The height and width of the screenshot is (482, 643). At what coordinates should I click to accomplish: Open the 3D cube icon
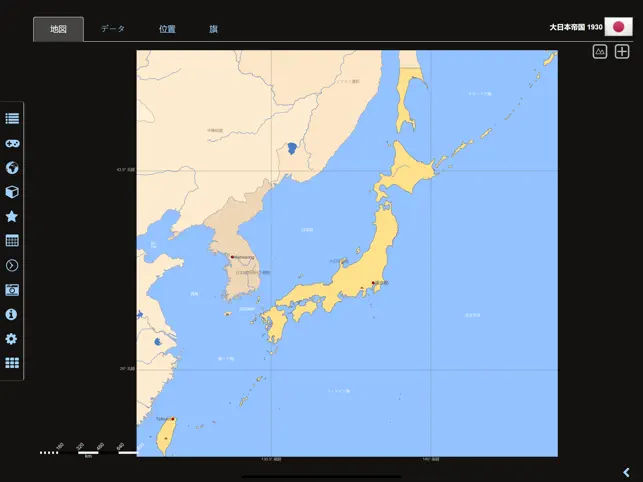(x=12, y=192)
